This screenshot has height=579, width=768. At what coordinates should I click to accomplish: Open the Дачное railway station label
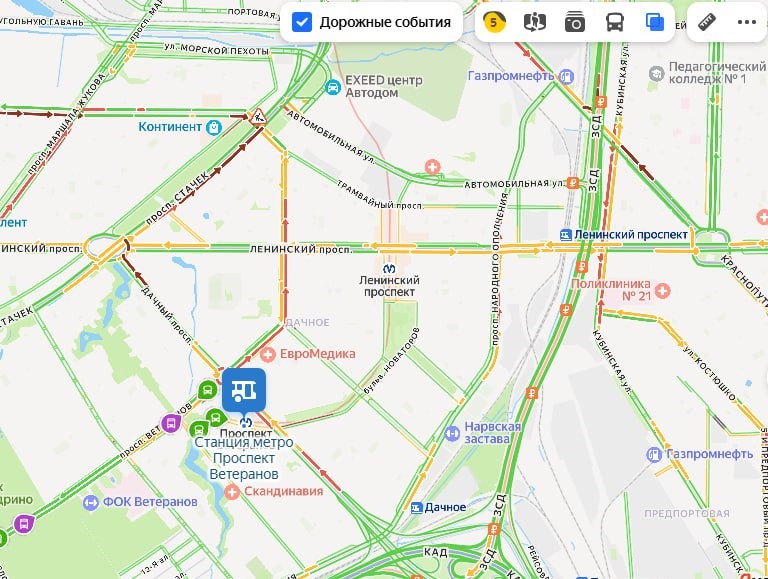click(445, 507)
